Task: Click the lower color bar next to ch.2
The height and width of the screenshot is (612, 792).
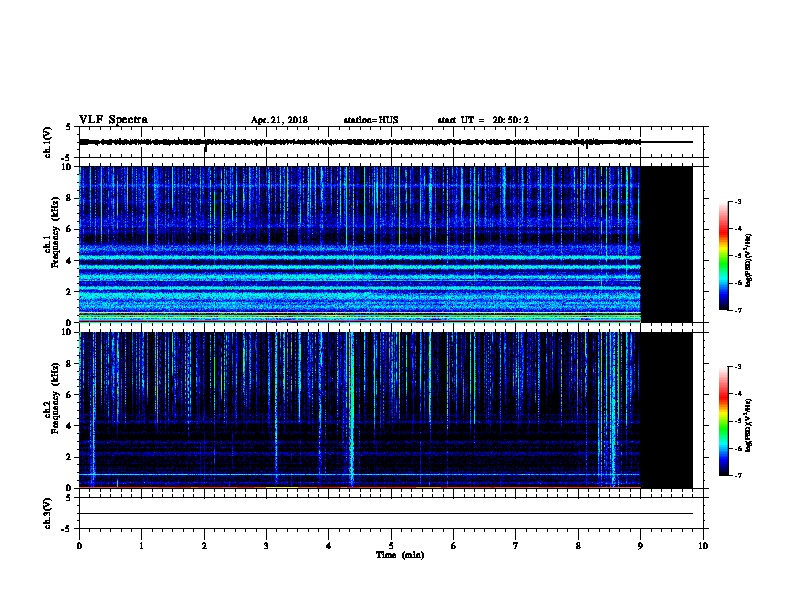Action: coord(723,421)
